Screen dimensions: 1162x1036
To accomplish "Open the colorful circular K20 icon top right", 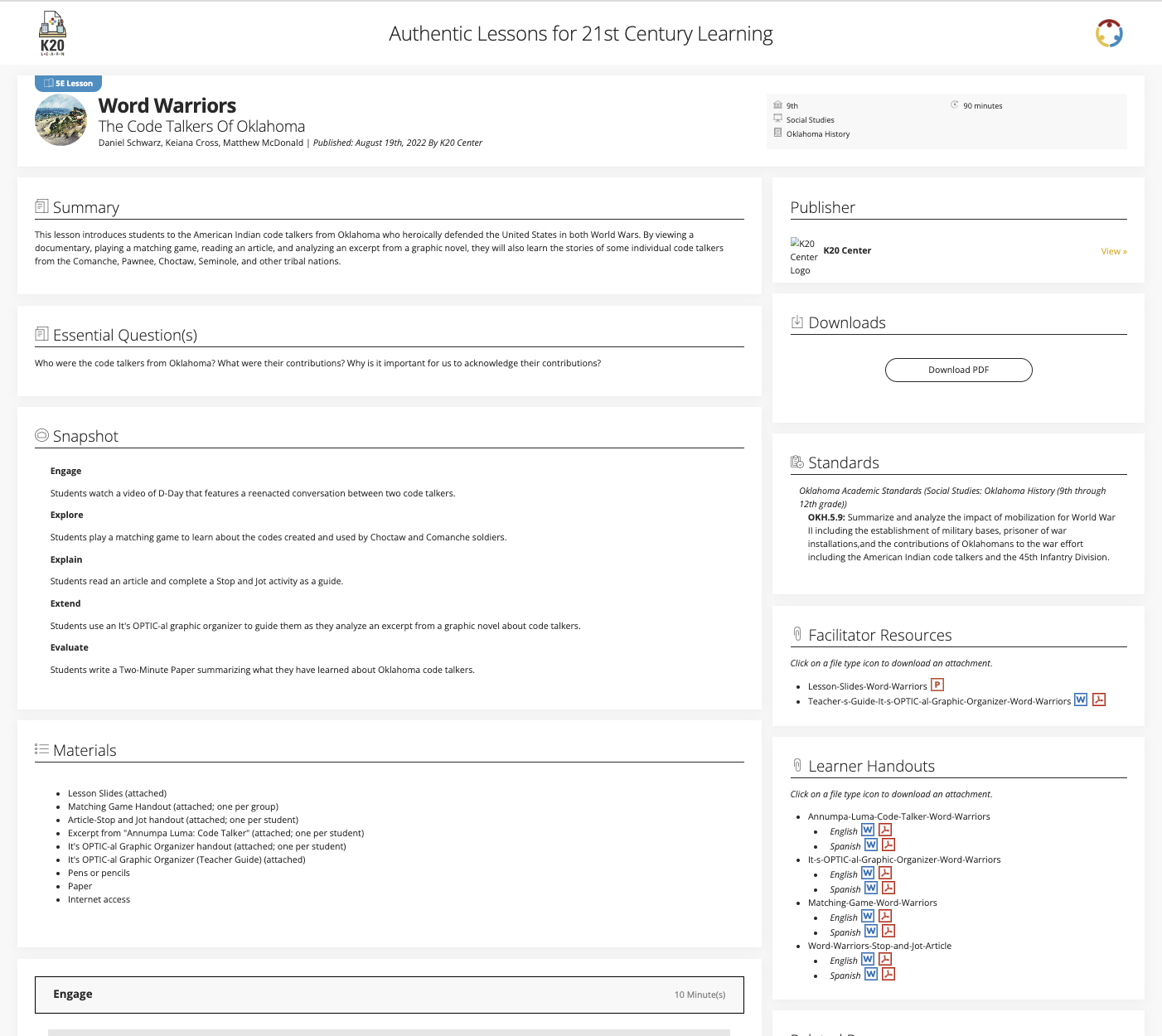I will point(1108,34).
